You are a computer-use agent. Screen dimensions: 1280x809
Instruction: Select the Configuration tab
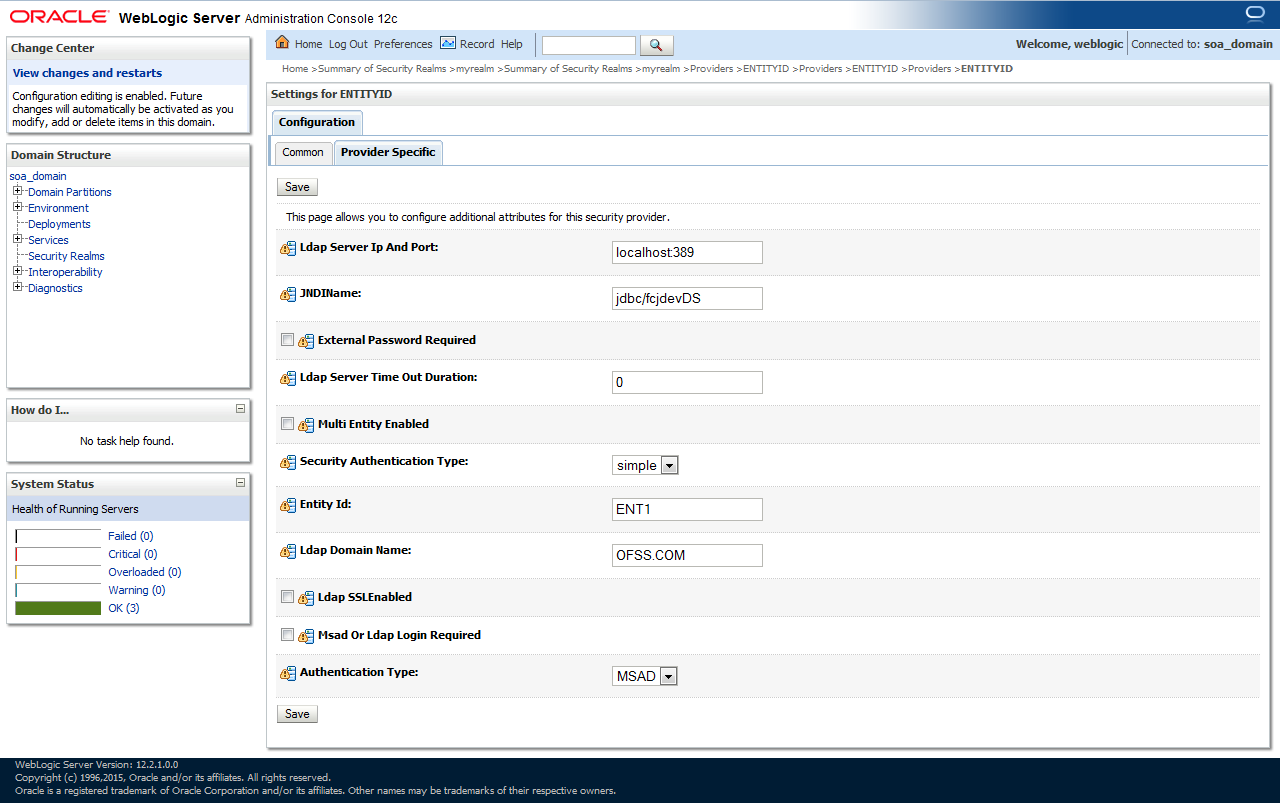317,122
